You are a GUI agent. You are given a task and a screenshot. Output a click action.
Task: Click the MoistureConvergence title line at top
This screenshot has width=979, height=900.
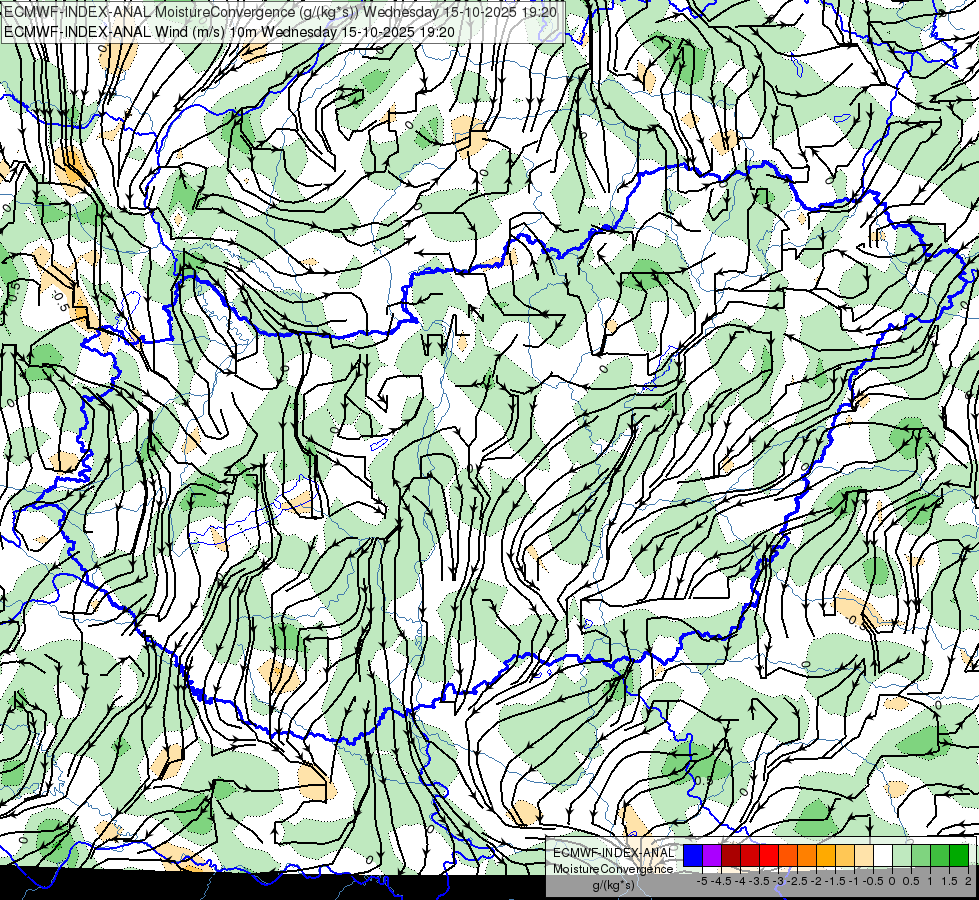click(280, 12)
